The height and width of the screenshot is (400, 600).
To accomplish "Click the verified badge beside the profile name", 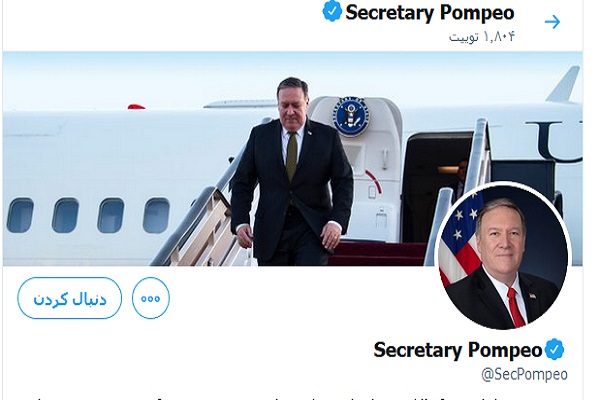I will click(x=554, y=350).
